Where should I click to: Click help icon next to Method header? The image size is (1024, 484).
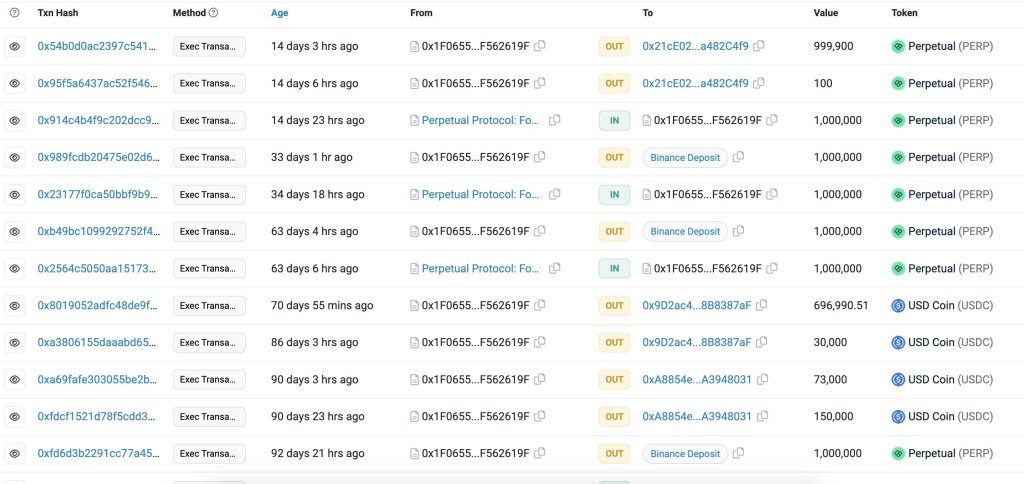click(x=214, y=13)
